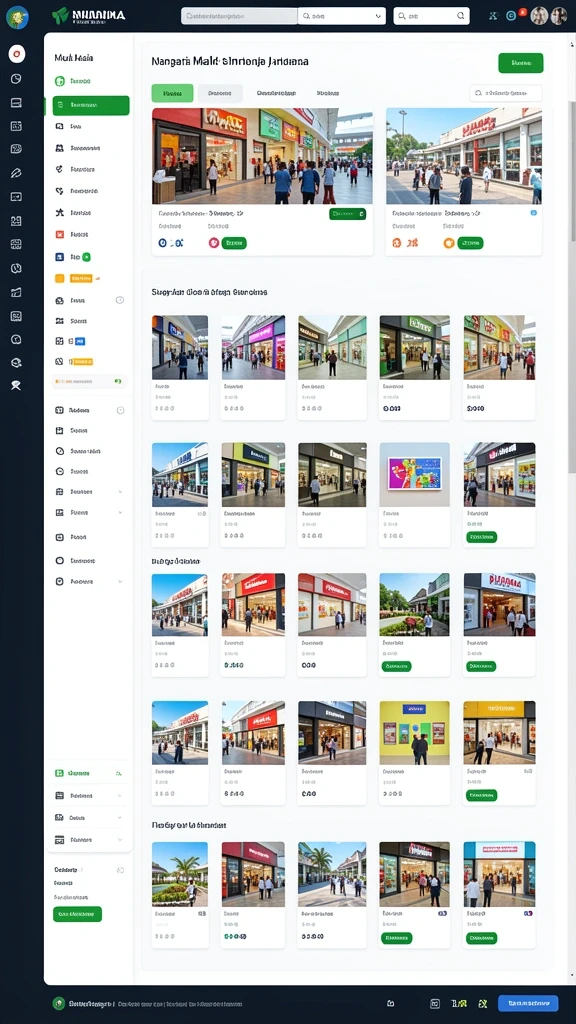Click green button under teal-framed storefront thumbnail
576x1024 pixels.
tap(481, 938)
